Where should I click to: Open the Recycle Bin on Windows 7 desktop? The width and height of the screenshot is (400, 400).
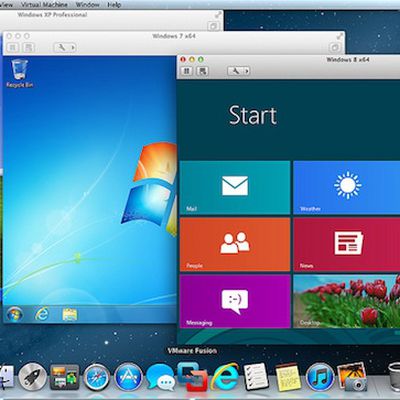(x=19, y=73)
